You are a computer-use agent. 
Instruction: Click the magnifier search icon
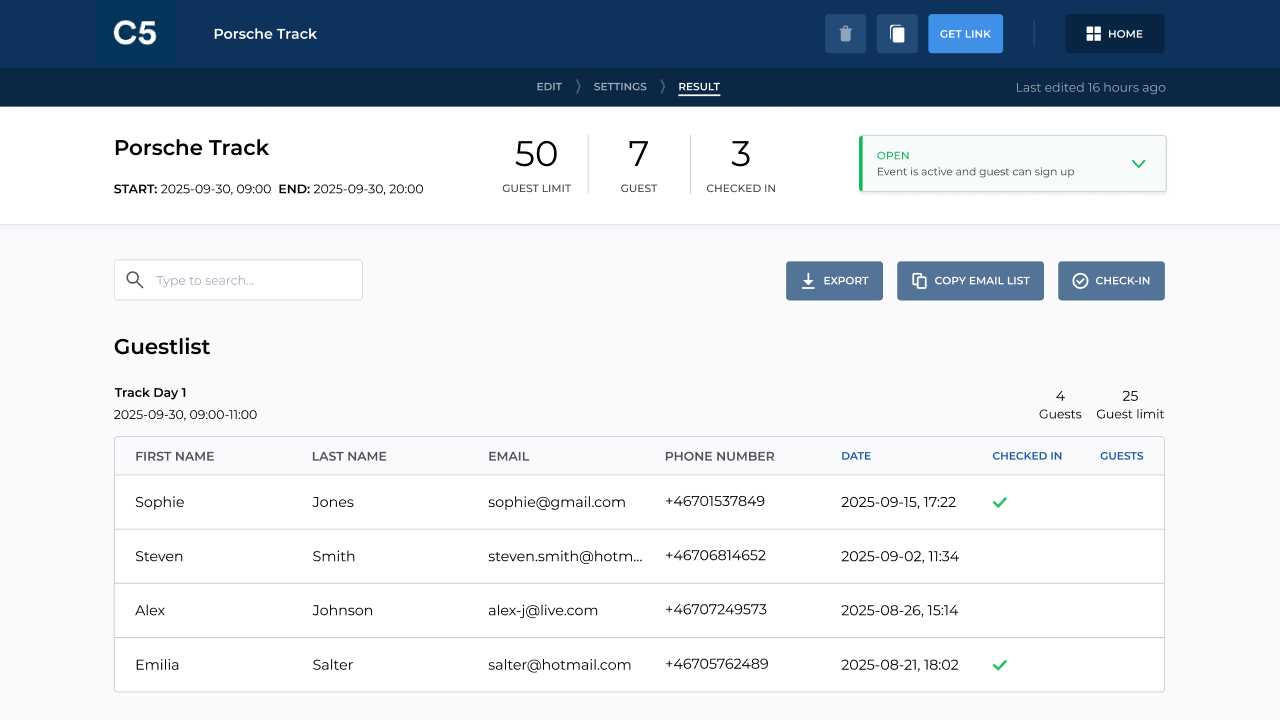(x=135, y=280)
